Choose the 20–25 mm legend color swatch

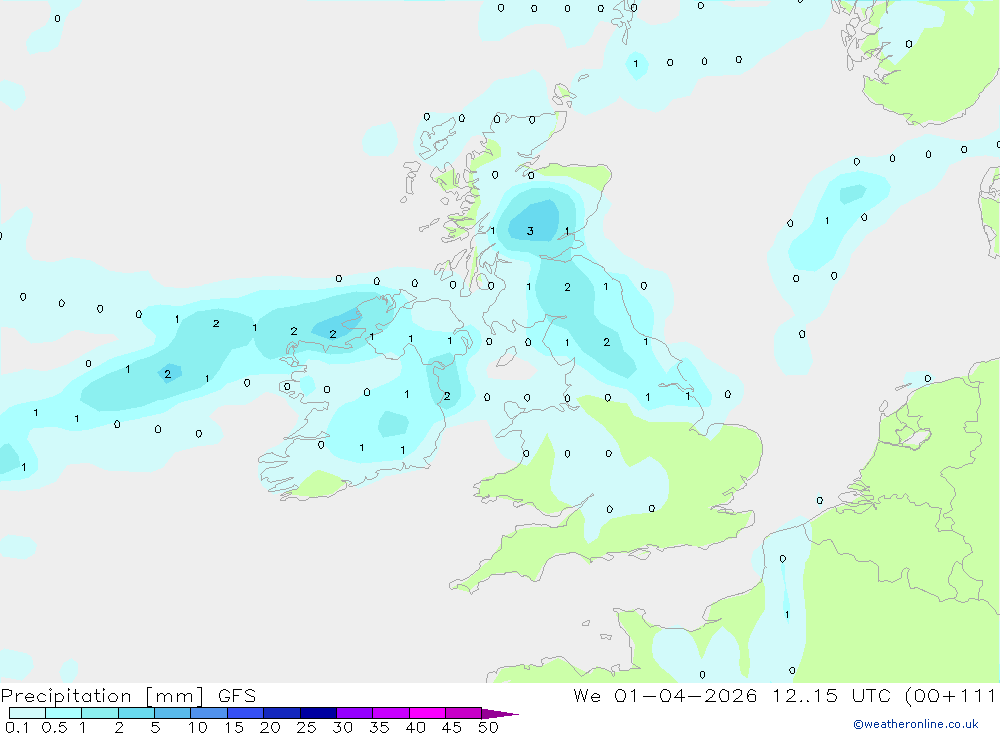coord(282,713)
